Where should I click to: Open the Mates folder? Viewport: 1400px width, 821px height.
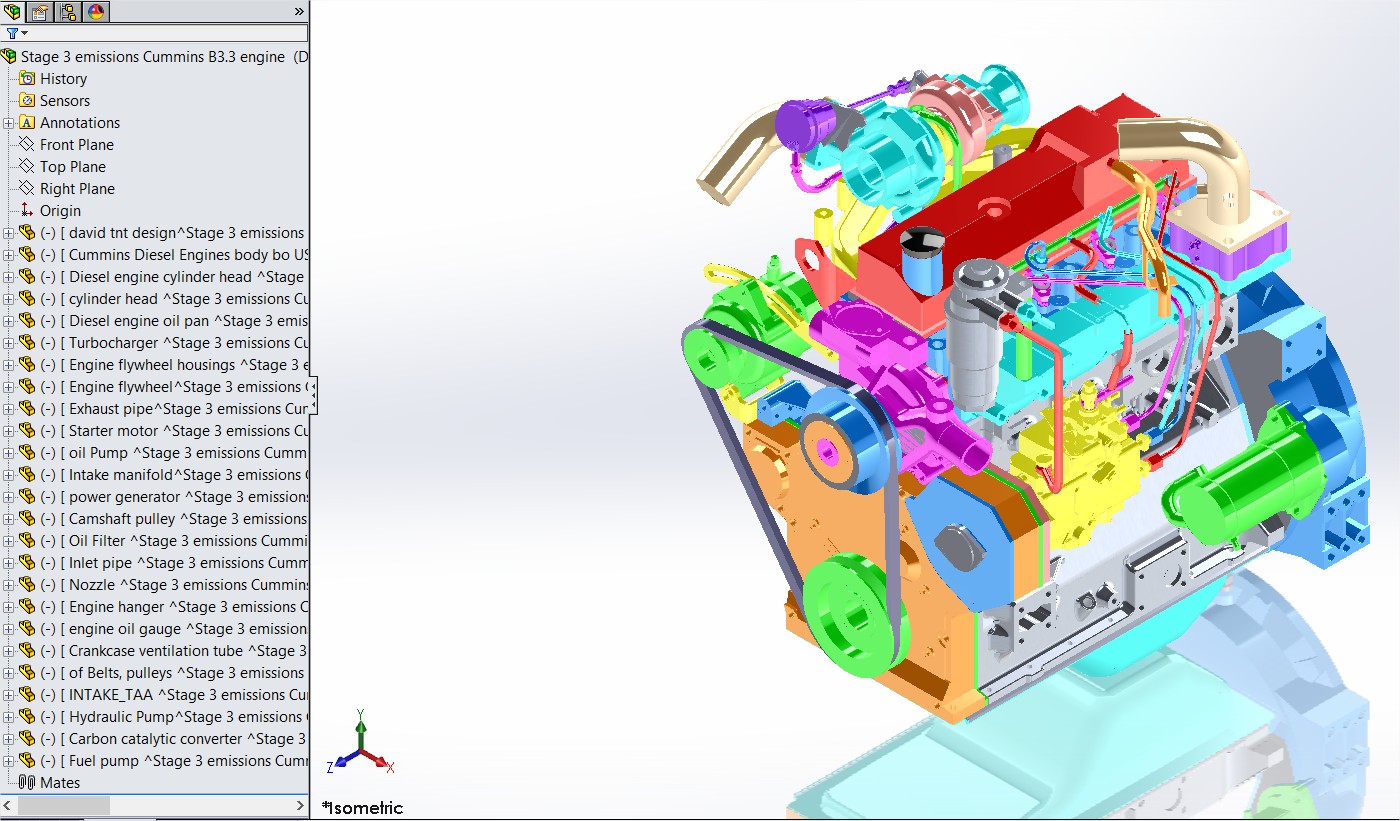point(59,783)
